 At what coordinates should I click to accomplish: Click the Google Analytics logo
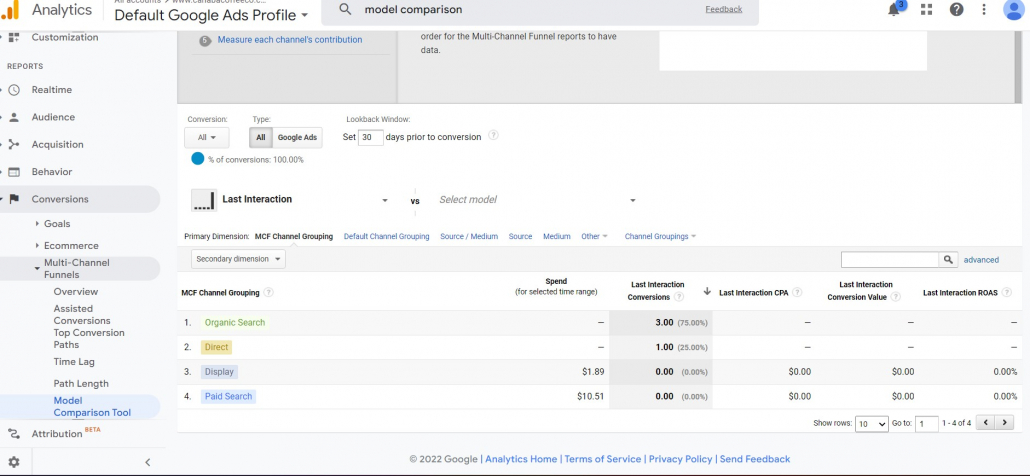coord(11,9)
